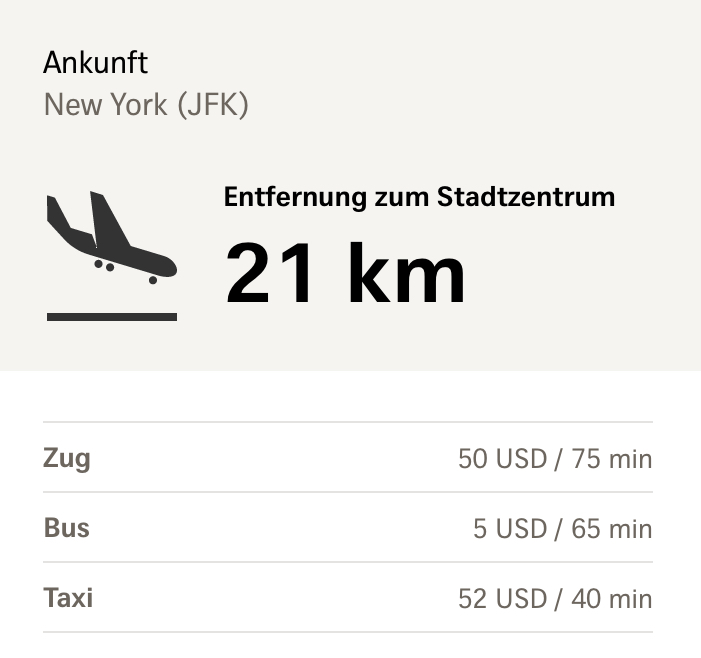Click the 40 min taxi duration
The height and width of the screenshot is (658, 701).
tap(611, 599)
